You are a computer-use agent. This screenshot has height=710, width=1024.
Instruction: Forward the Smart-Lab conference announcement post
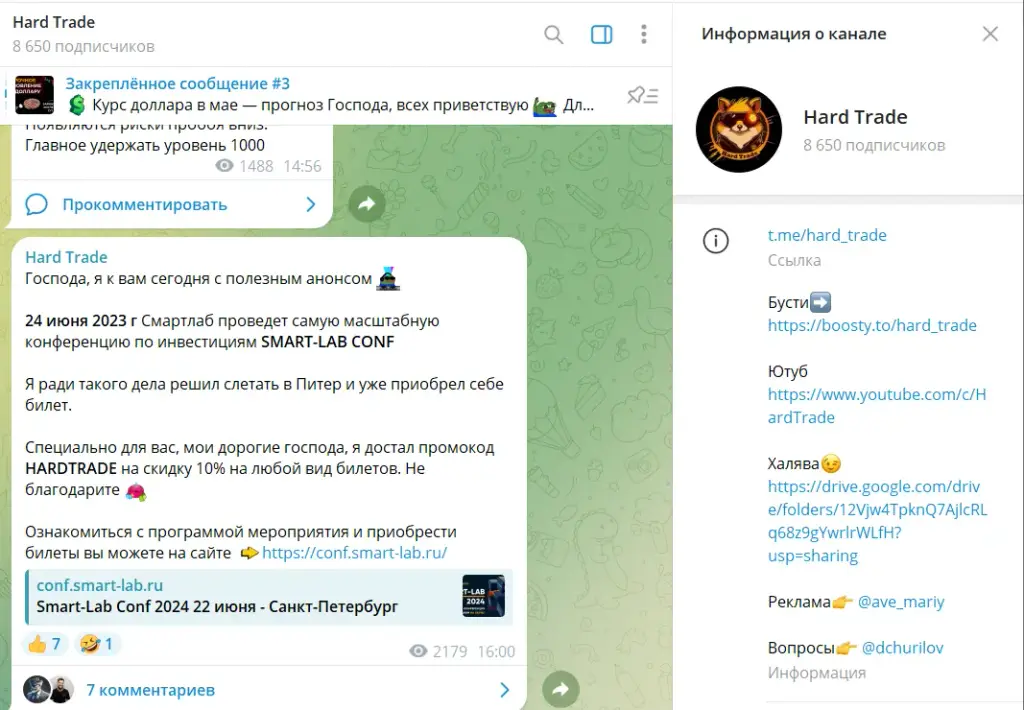tap(560, 688)
